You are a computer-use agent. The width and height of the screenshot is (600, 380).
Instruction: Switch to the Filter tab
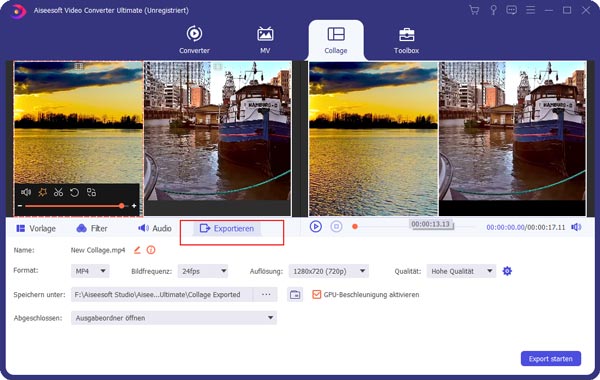[x=92, y=228]
